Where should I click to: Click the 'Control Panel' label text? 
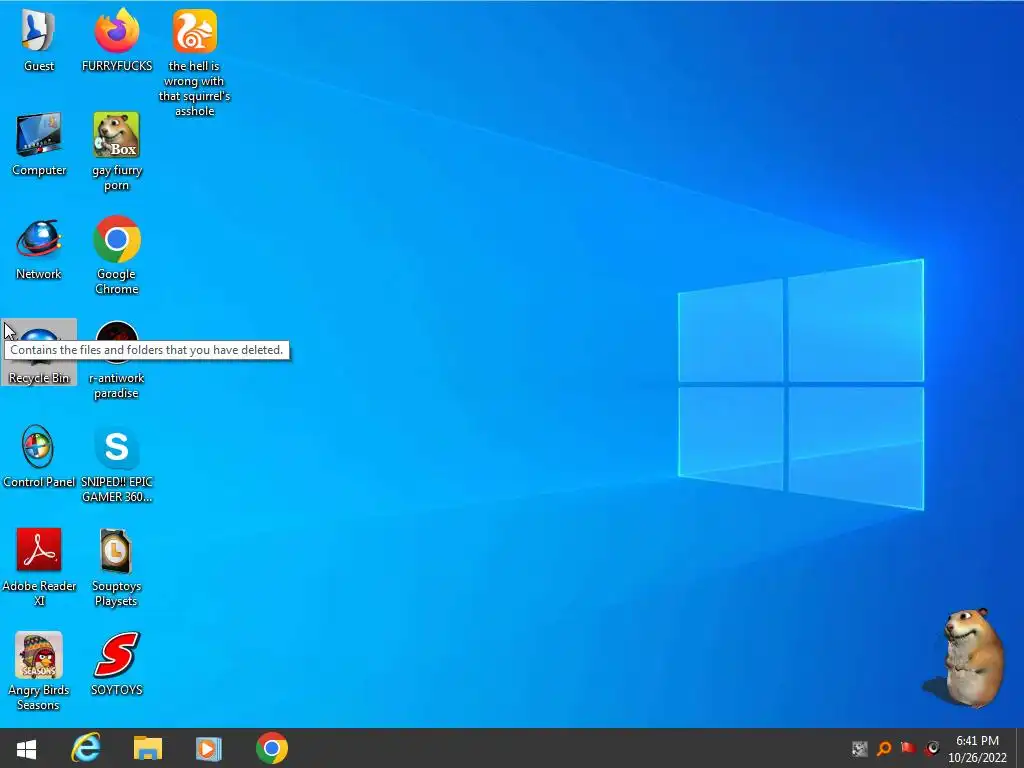click(39, 482)
